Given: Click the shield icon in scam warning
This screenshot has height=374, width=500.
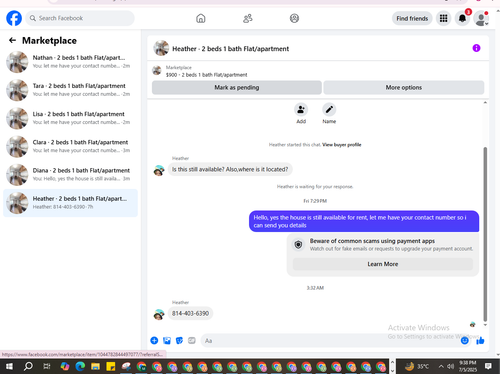Looking at the screenshot, I should (x=298, y=245).
